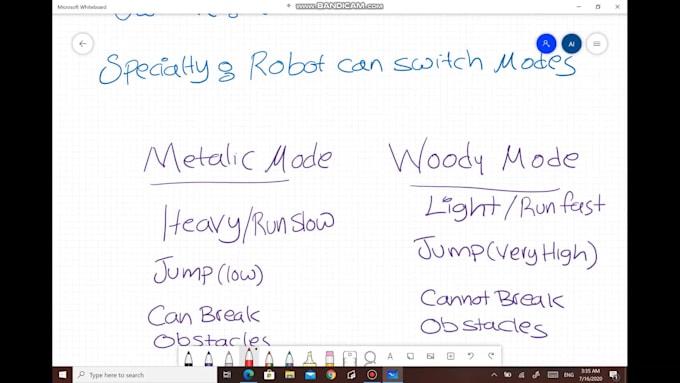
Task: Open the blue invite someone button
Action: 546,44
